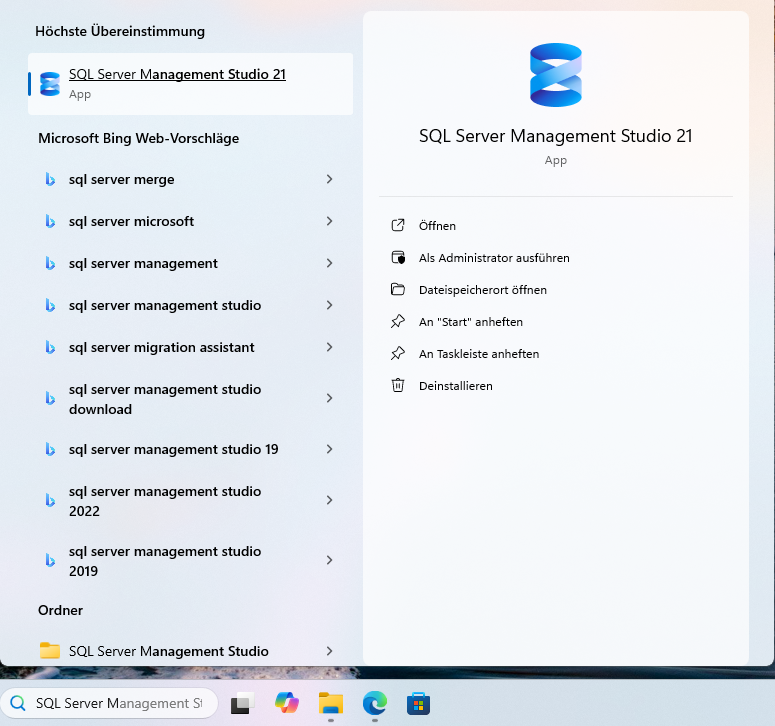Open Microsoft Edge from the taskbar
The width and height of the screenshot is (775, 726).
375,703
